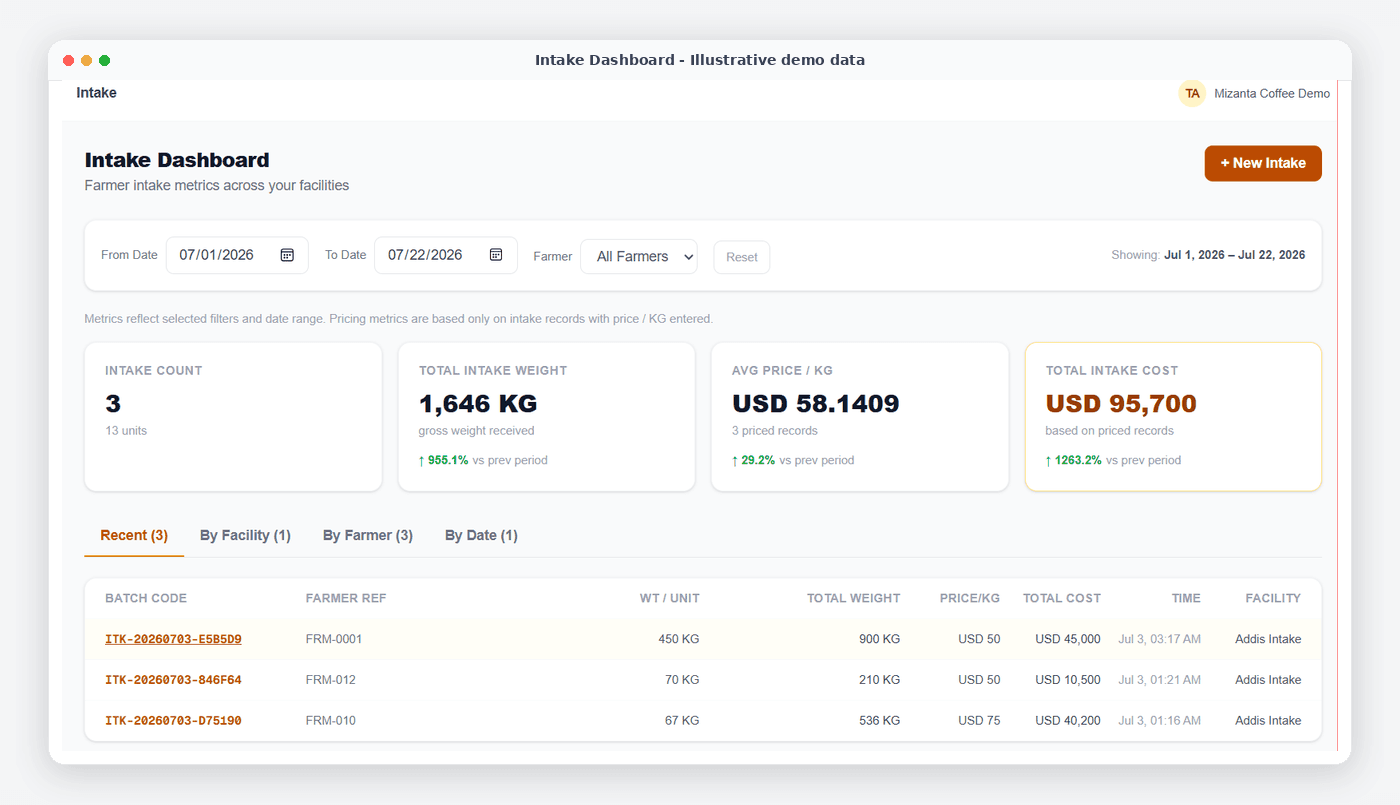Click the TOTAL WEIGHT column header
Image resolution: width=1400 pixels, height=805 pixels.
point(854,598)
